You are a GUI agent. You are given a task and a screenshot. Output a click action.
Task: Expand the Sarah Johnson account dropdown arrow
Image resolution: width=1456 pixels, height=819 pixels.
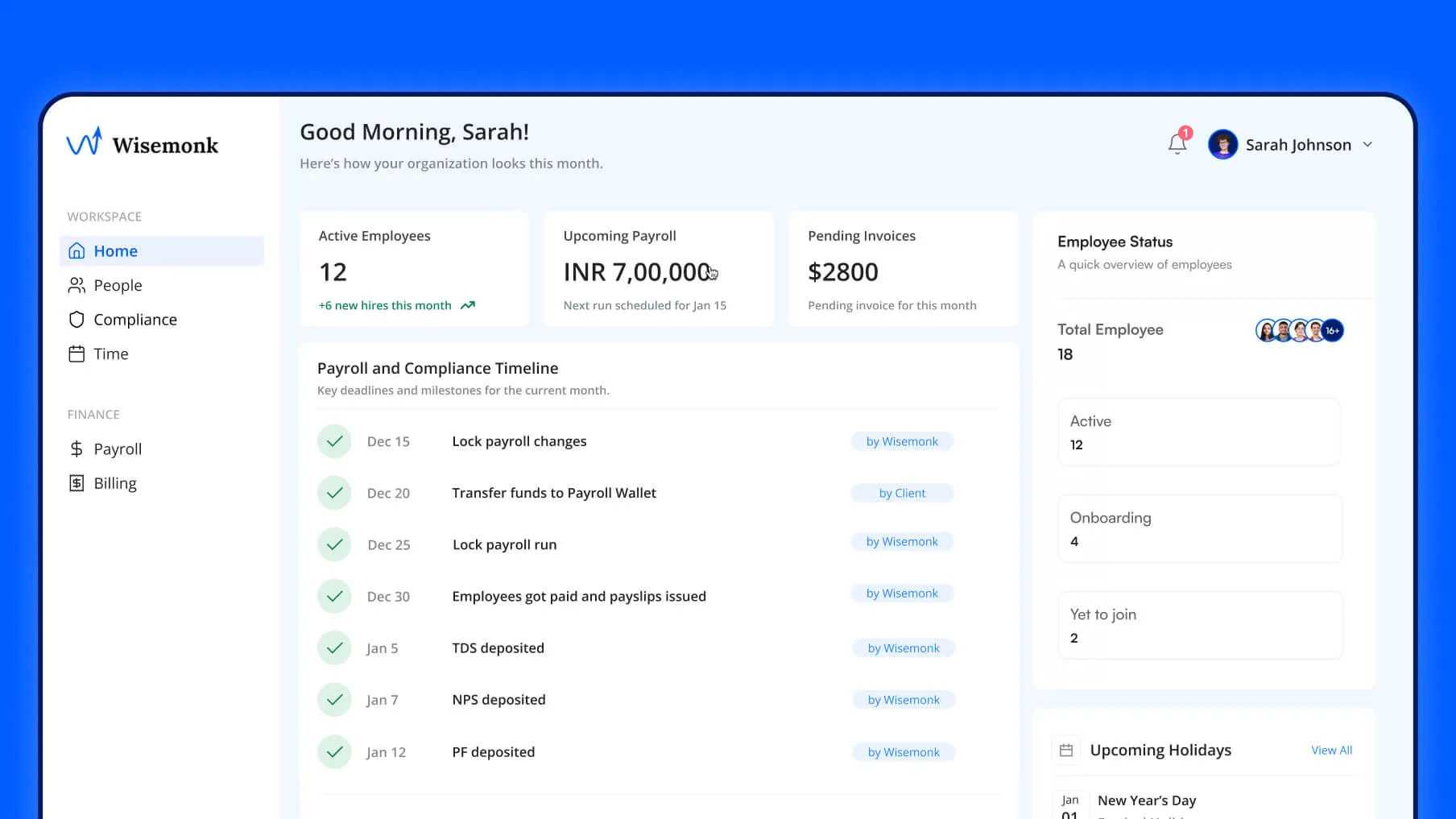[x=1367, y=145]
